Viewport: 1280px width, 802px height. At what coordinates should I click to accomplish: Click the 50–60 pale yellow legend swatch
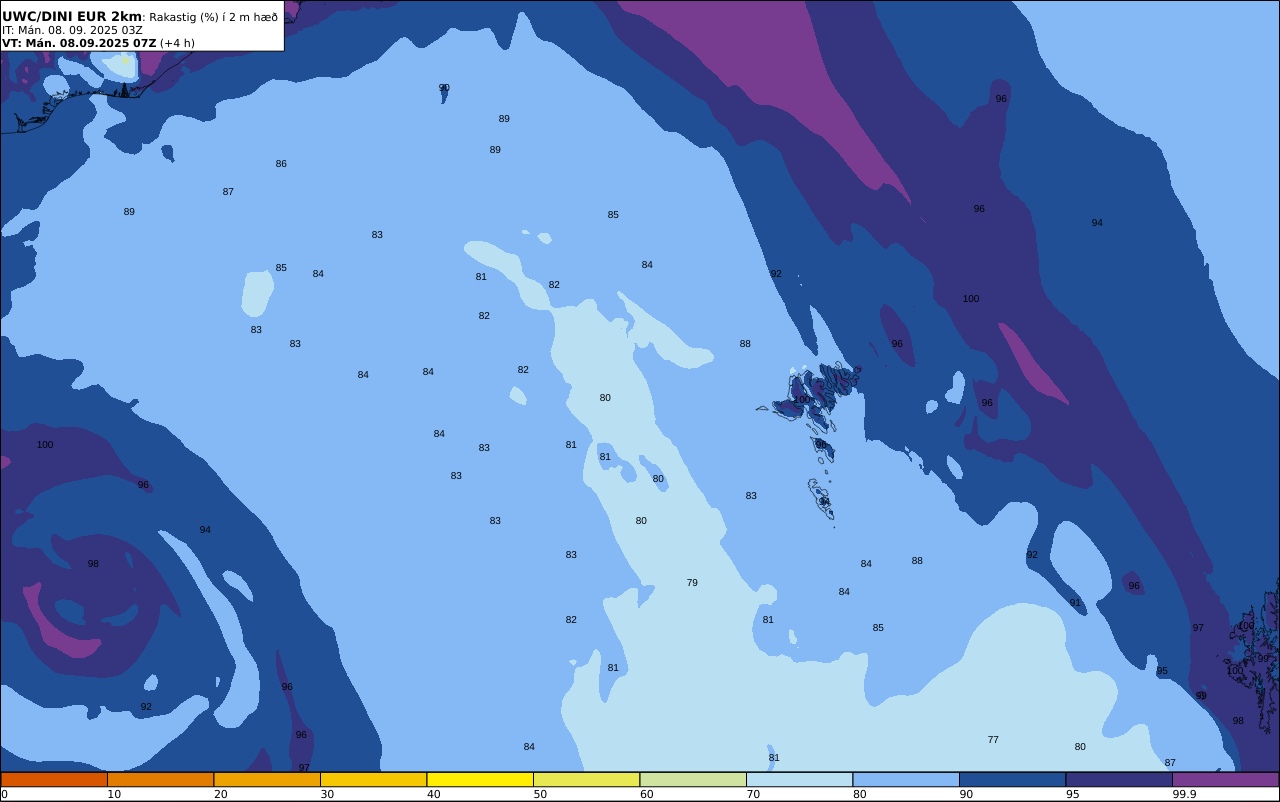pos(587,779)
